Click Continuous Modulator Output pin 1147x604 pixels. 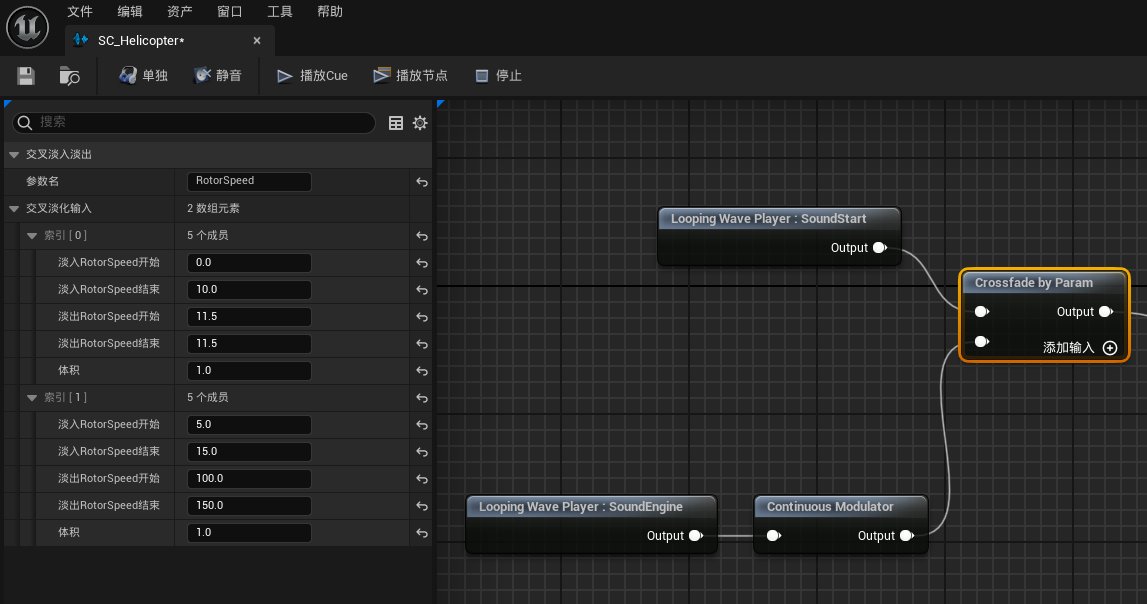click(x=907, y=536)
